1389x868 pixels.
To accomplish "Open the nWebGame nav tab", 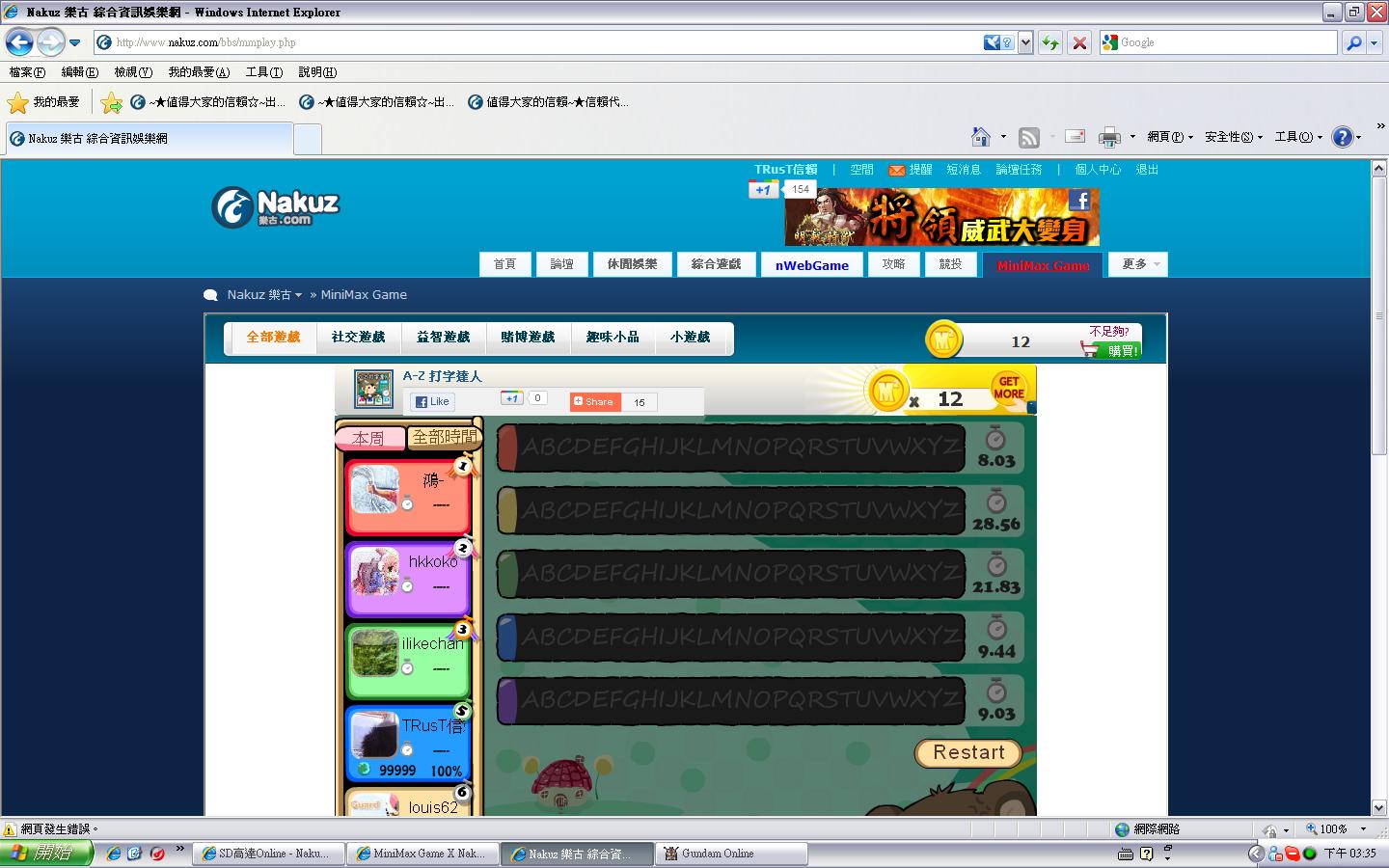I will point(812,265).
